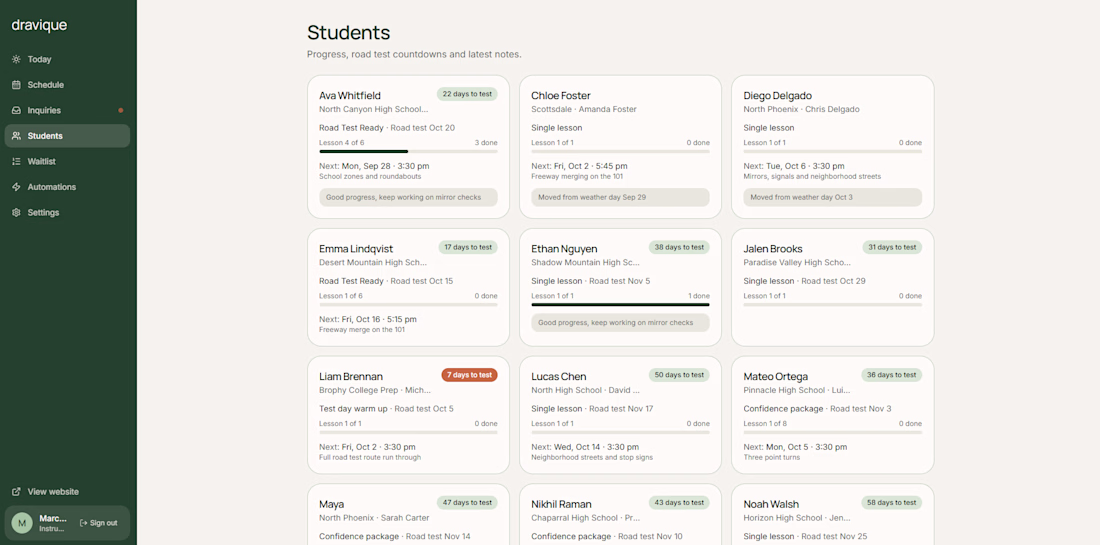Screen dimensions: 1100x545
Task: Click the Settings gear icon
Action: coord(16,213)
